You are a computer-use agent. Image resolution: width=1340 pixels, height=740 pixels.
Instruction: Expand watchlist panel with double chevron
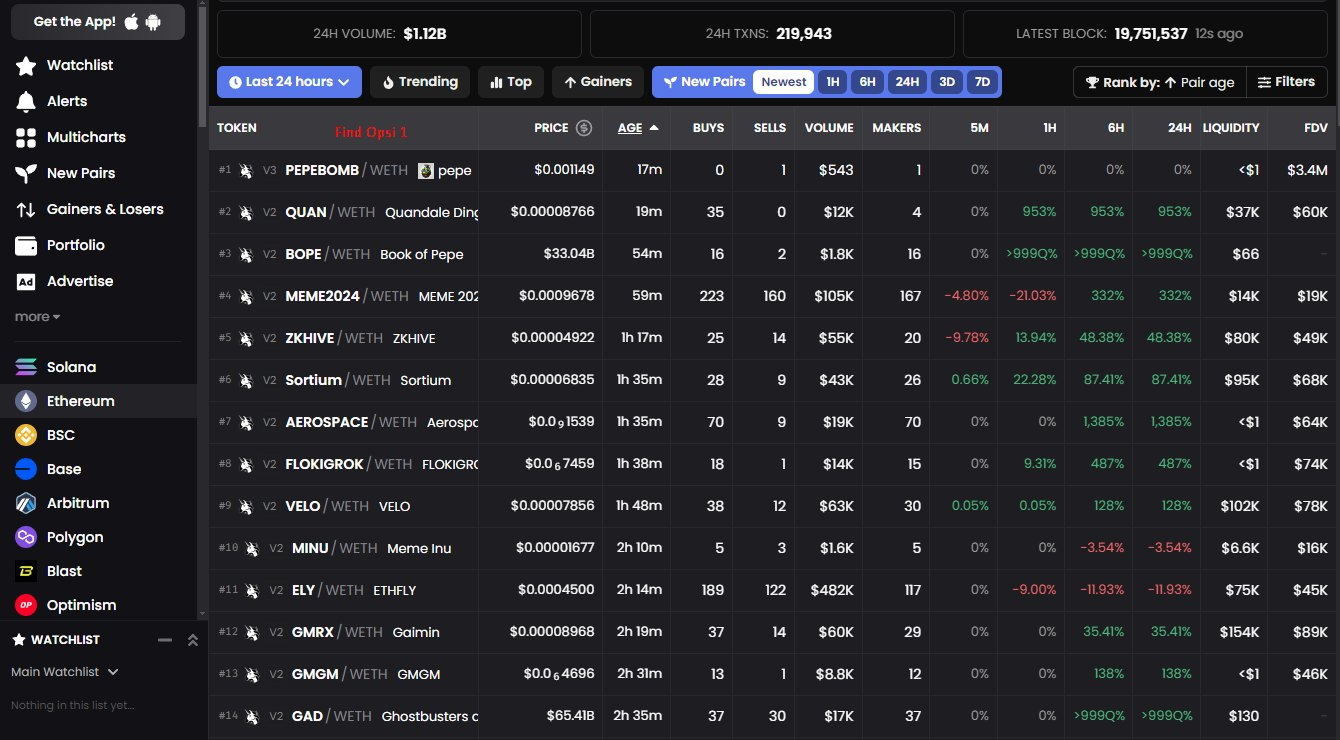point(193,640)
